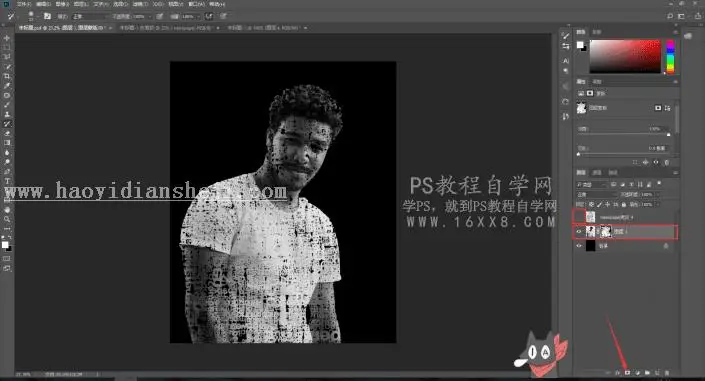Click the mask feather slider handle
The image size is (705, 381).
point(579,154)
